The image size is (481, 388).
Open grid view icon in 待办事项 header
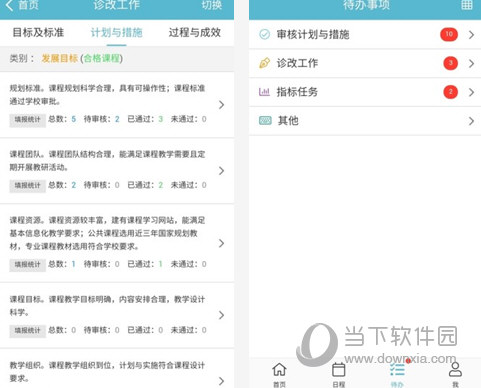tap(467, 5)
